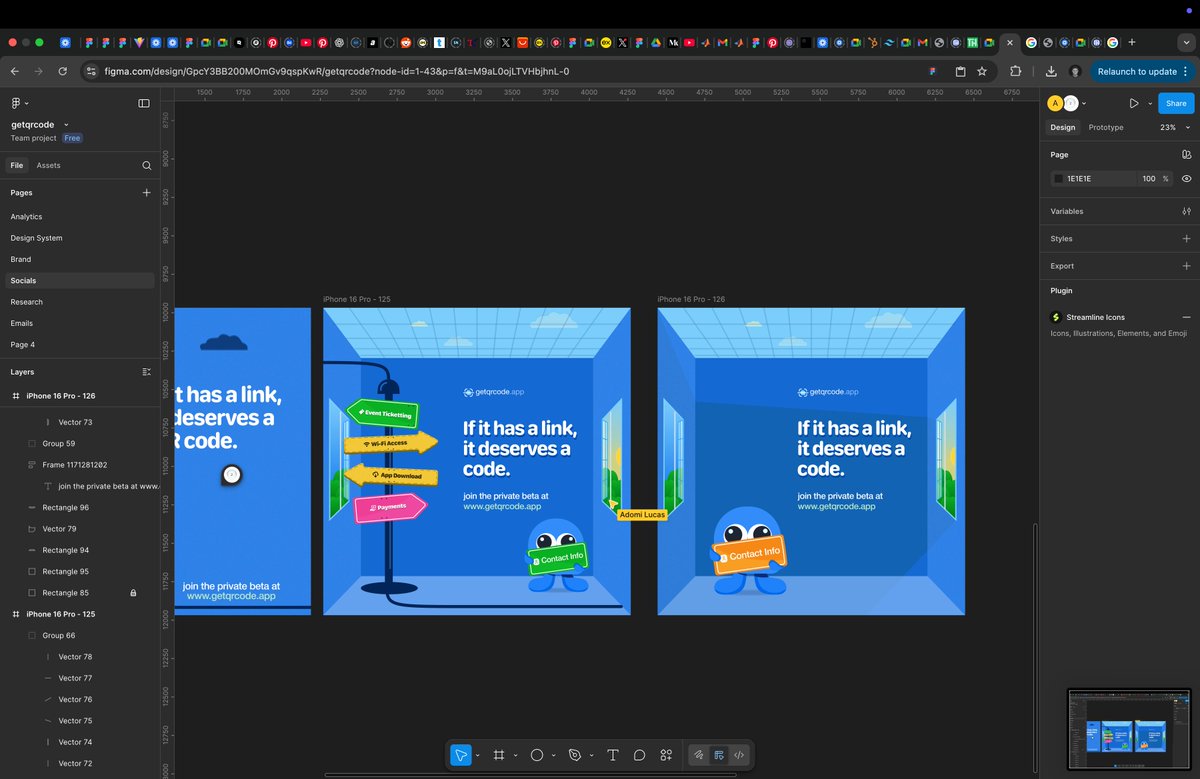Open shape tools dropdown arrow
This screenshot has height=779, width=1200.
(554, 756)
